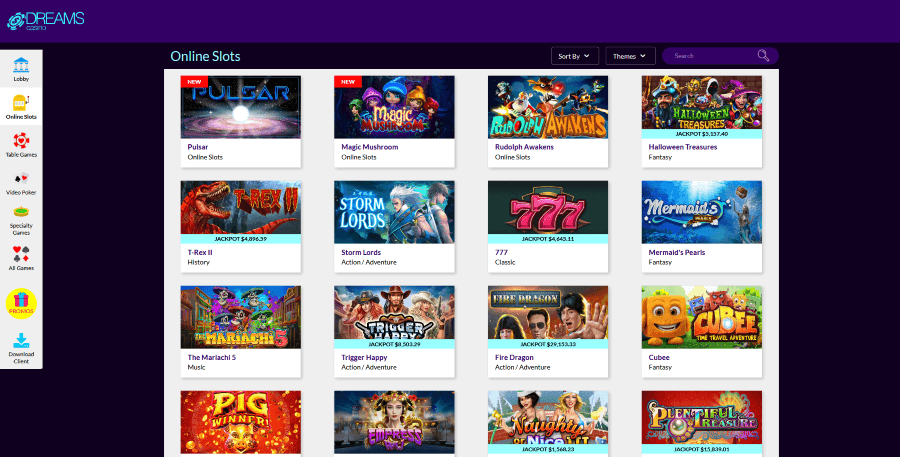Click the Rudolph Awakens title link
This screenshot has width=900, height=457.
(x=524, y=147)
